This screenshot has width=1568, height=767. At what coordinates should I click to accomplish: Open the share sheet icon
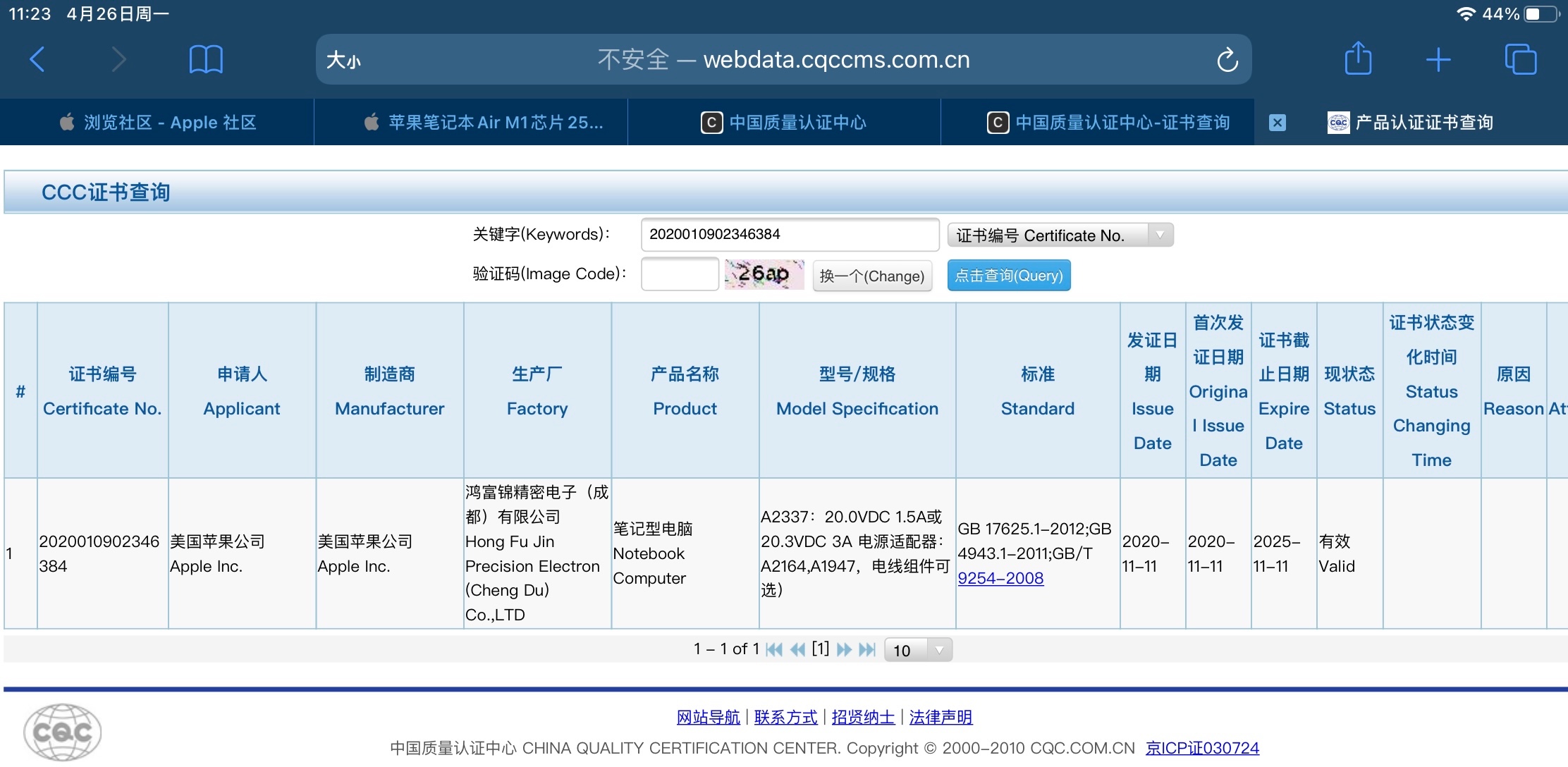(1358, 59)
